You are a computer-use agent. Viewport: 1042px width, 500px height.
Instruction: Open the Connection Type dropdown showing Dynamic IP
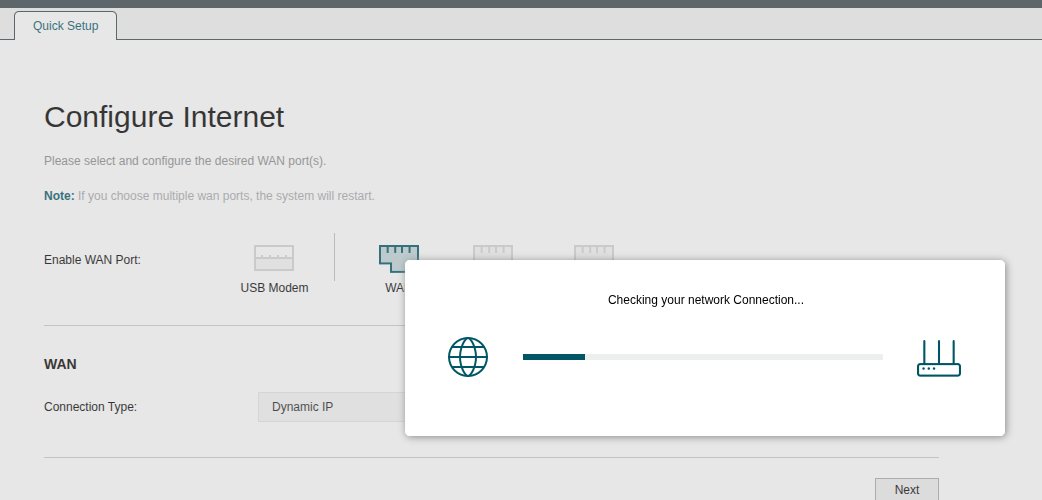(331, 407)
